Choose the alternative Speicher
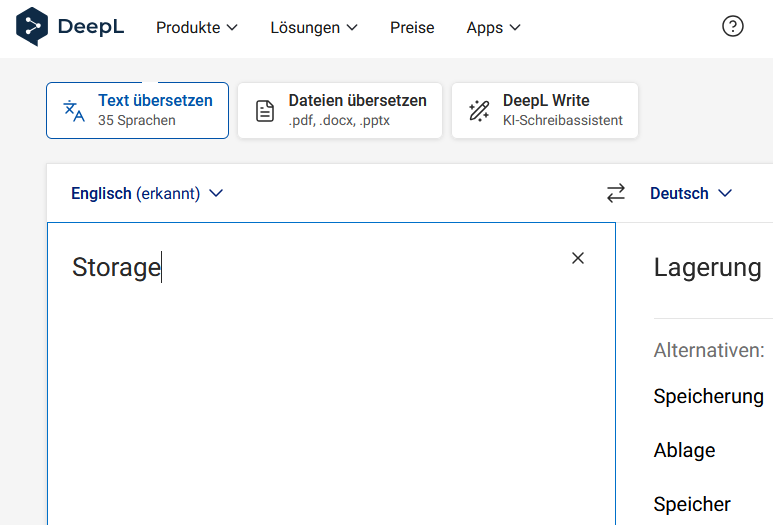The image size is (773, 525). click(x=692, y=504)
